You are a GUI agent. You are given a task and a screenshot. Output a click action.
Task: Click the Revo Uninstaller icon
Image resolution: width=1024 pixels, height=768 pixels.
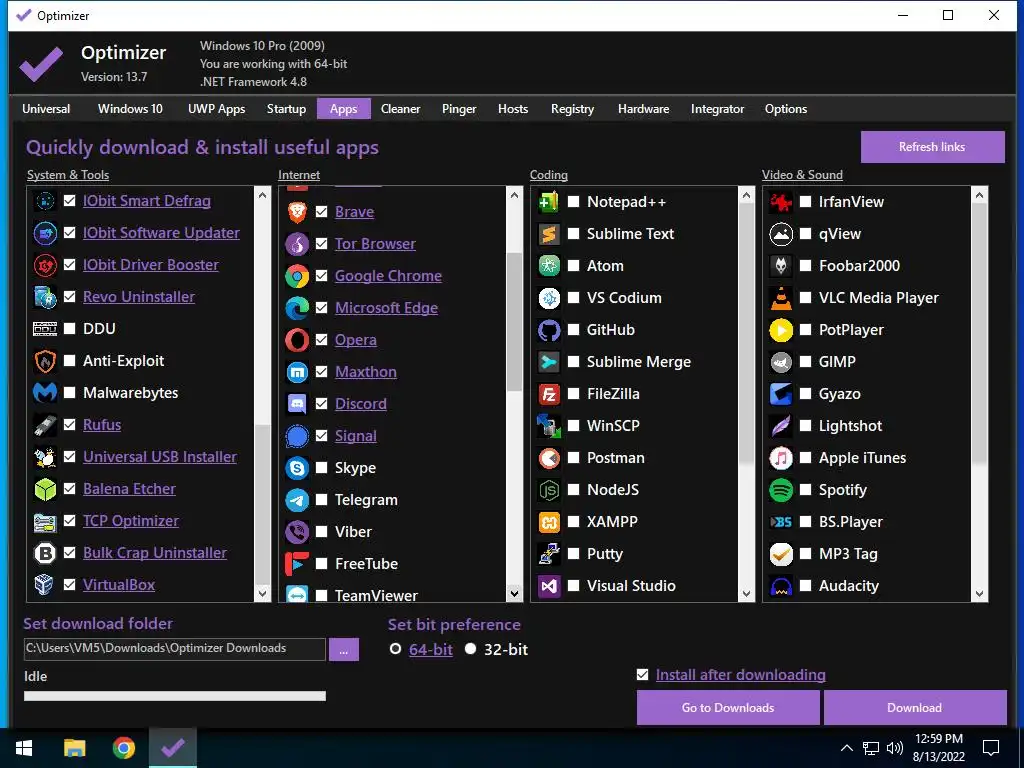pos(45,297)
